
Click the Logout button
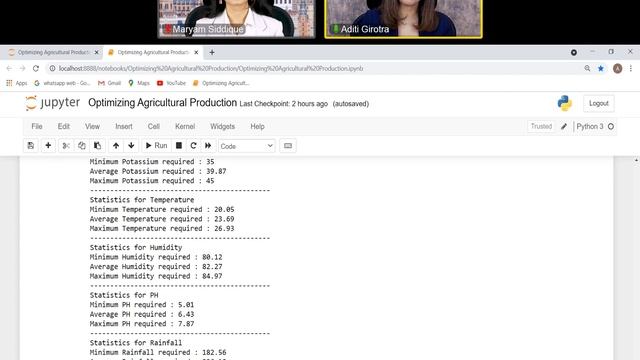[599, 104]
